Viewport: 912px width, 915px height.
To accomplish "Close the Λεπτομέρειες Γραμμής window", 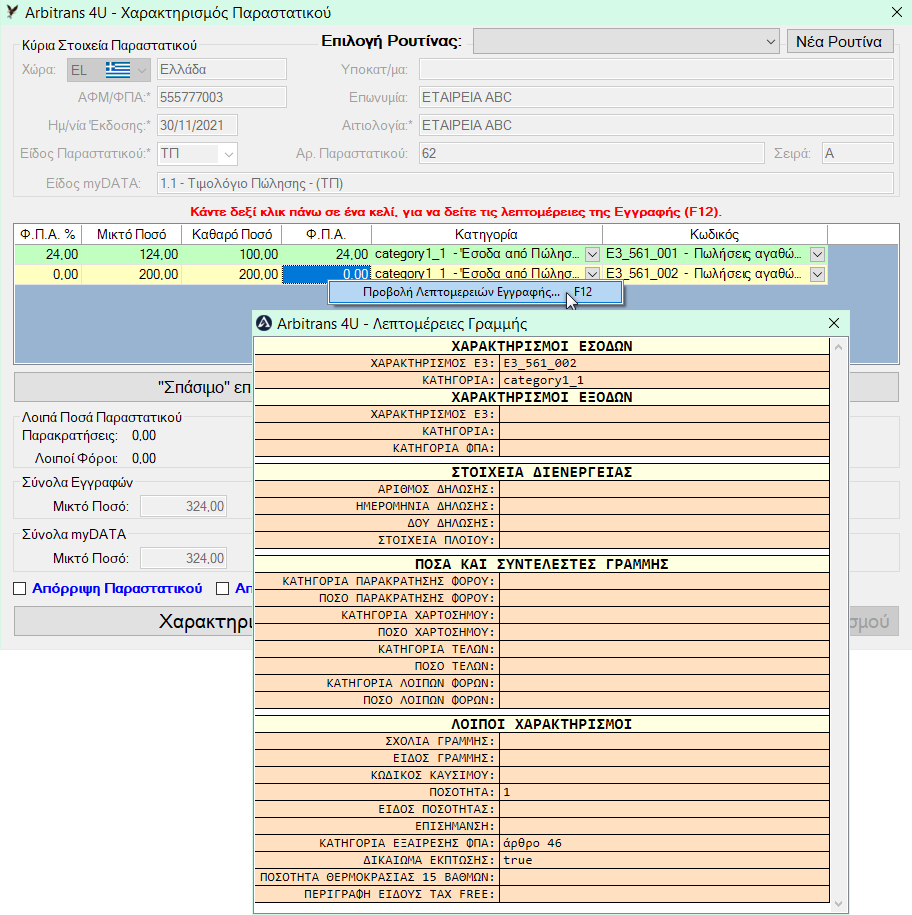I will point(834,323).
